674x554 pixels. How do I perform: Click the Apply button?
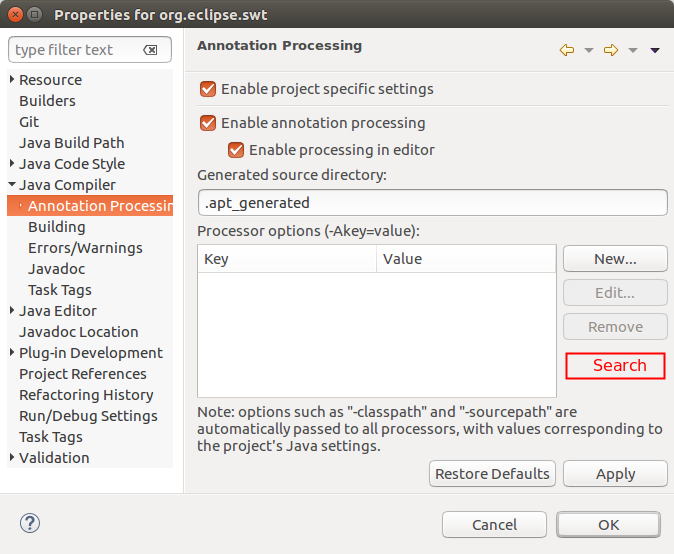pyautogui.click(x=615, y=474)
